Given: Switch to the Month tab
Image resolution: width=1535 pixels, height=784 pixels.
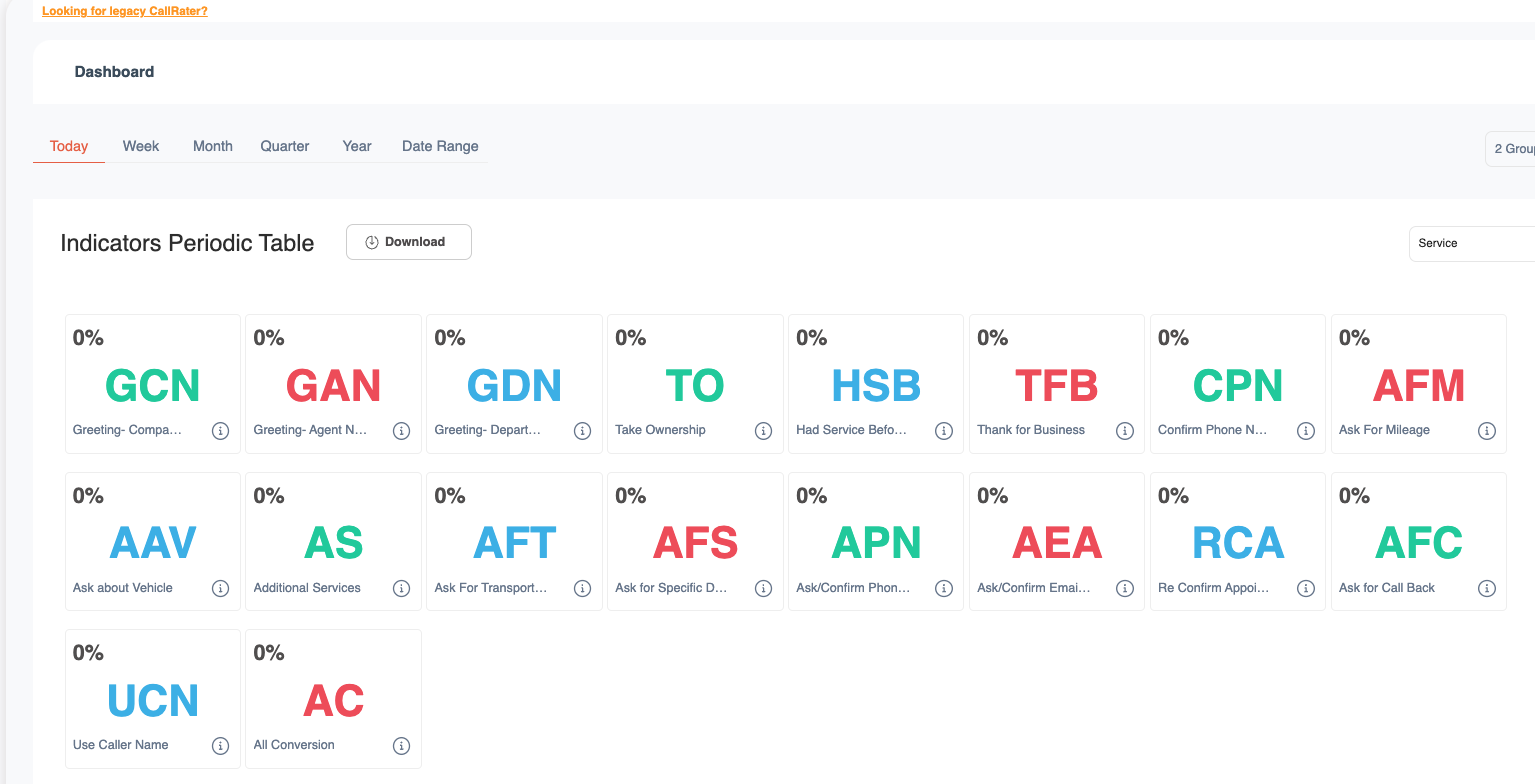Looking at the screenshot, I should point(213,146).
